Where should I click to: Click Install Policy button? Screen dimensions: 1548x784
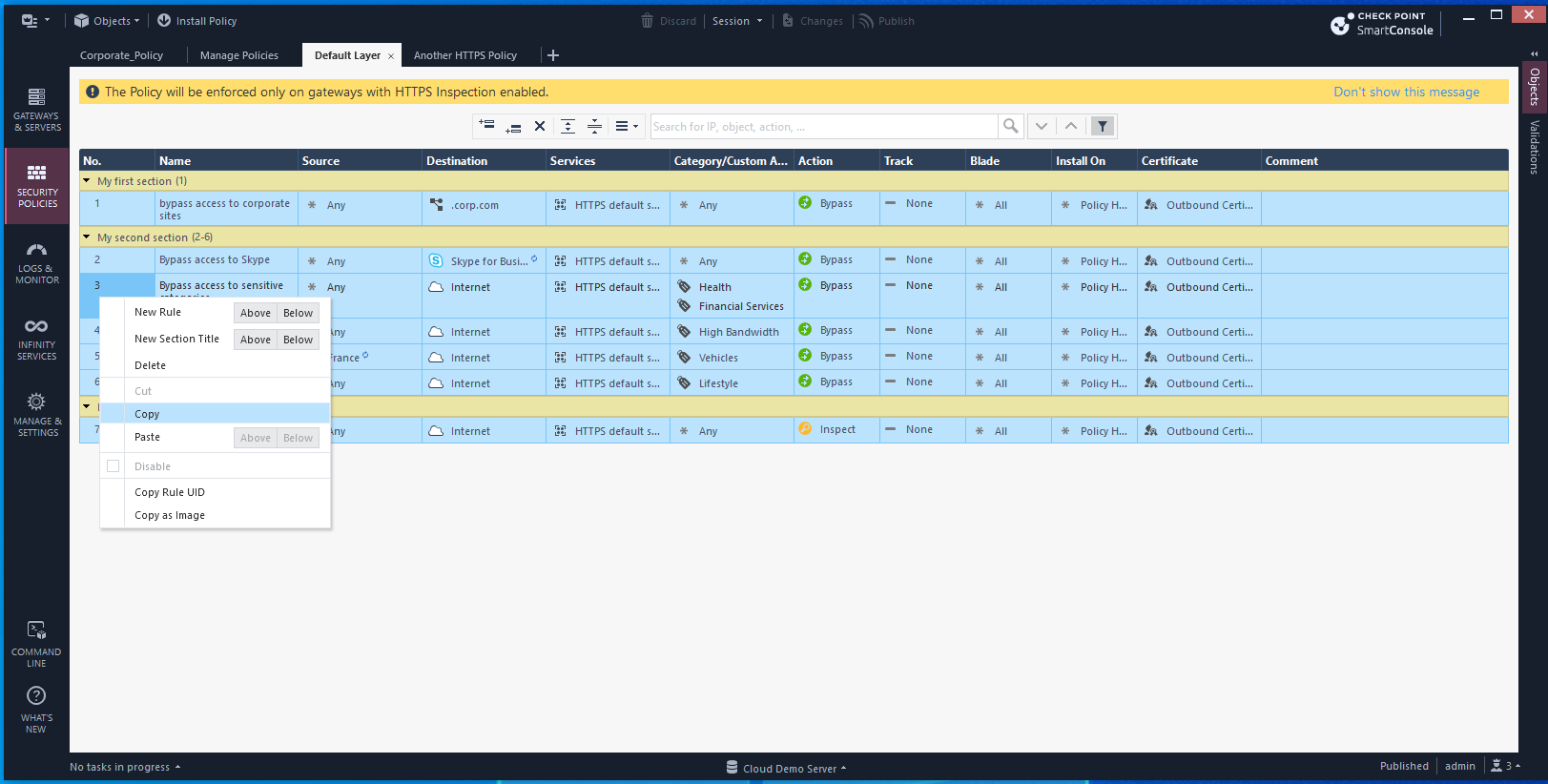coord(196,21)
